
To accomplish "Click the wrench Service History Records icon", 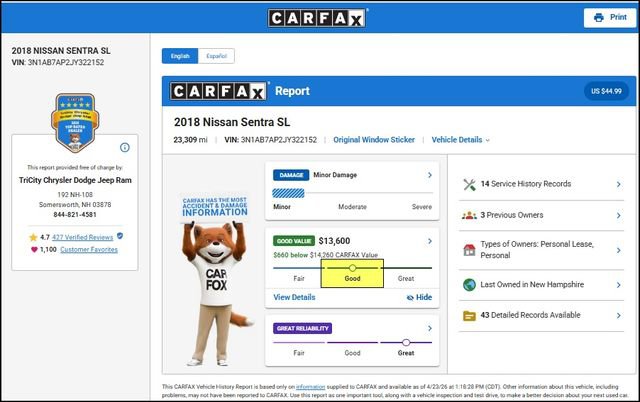I will pos(469,184).
